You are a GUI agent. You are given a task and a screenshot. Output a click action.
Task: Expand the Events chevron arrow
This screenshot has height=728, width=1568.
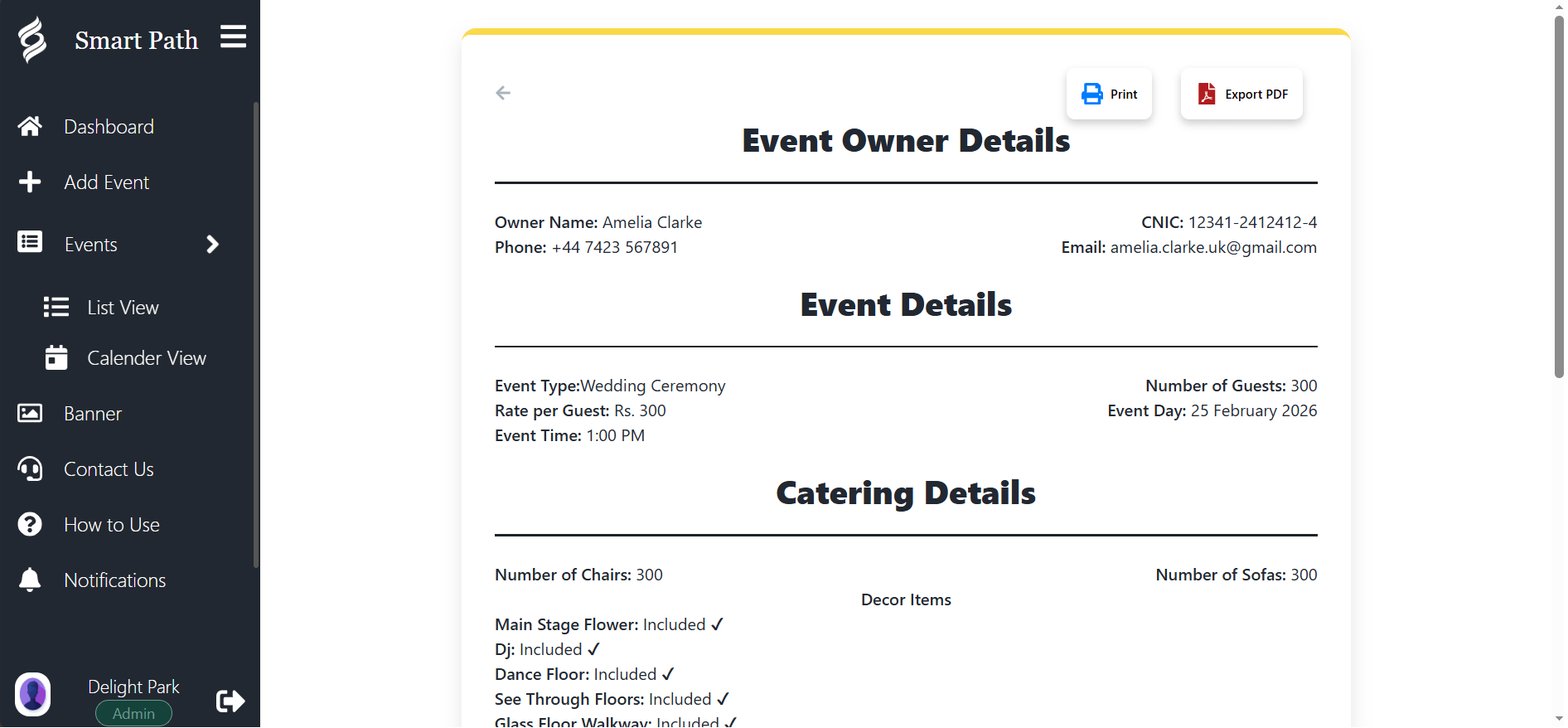pyautogui.click(x=212, y=244)
